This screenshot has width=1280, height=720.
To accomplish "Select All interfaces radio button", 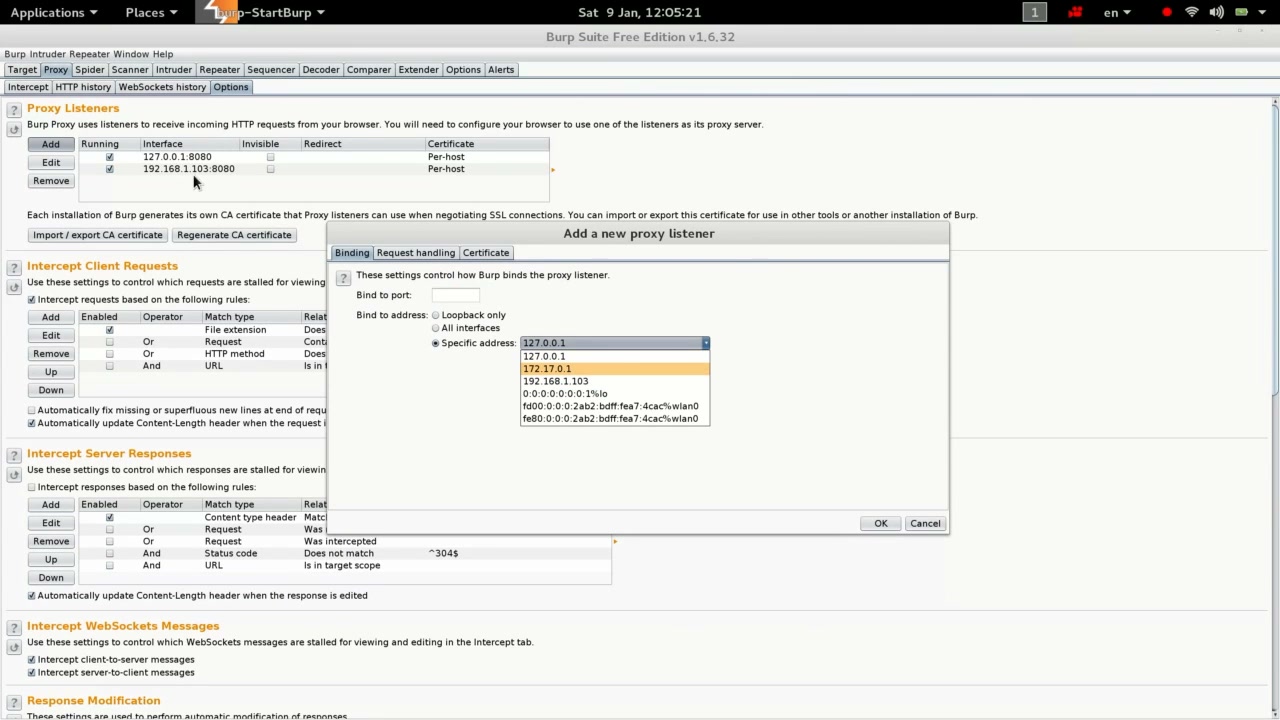I will (435, 328).
